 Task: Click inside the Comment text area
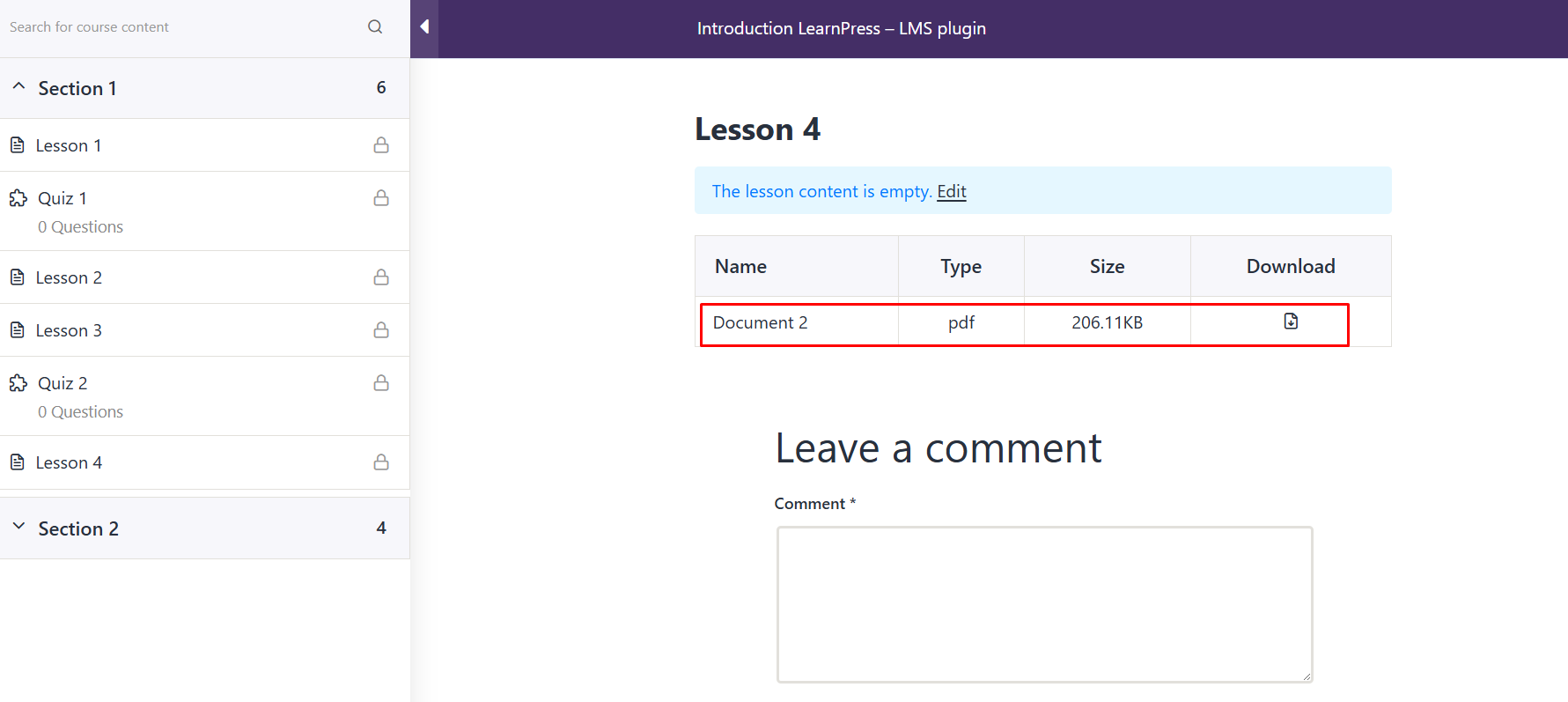1044,604
